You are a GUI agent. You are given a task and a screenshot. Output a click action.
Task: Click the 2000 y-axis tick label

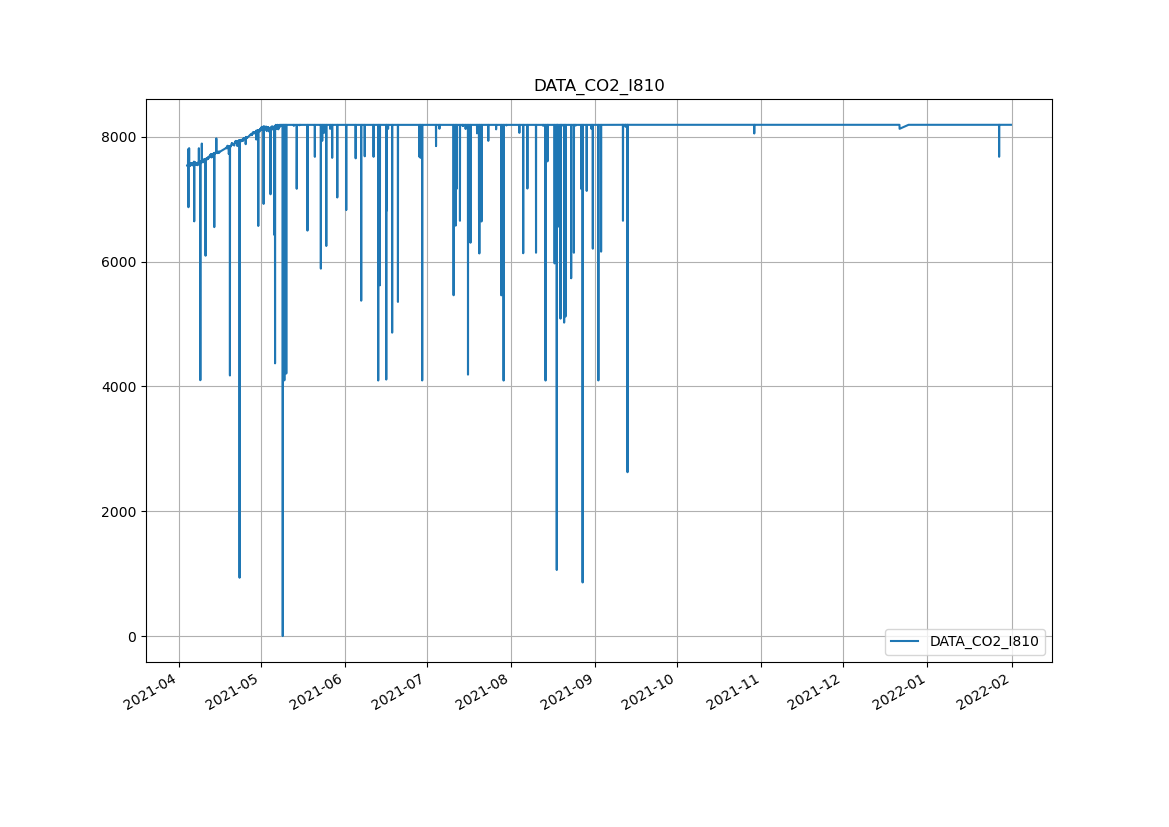pos(121,512)
